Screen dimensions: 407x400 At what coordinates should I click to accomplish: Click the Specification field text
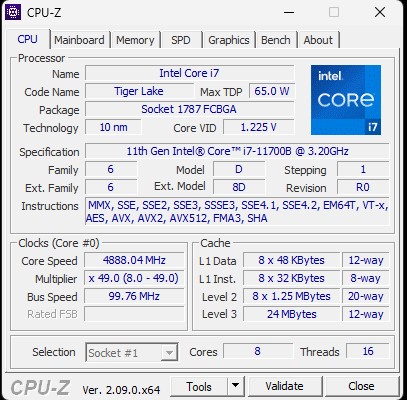coord(237,151)
